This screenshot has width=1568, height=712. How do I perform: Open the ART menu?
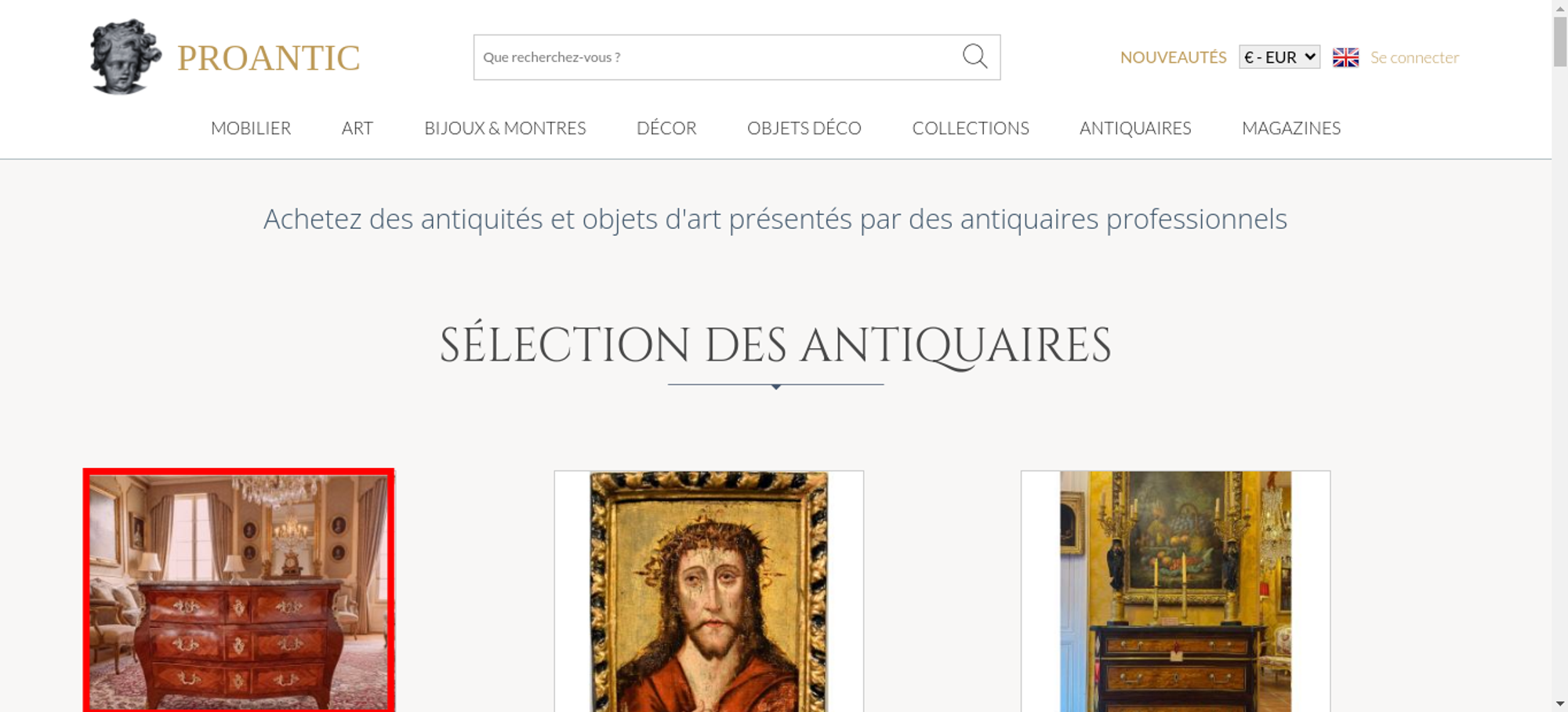(x=358, y=128)
